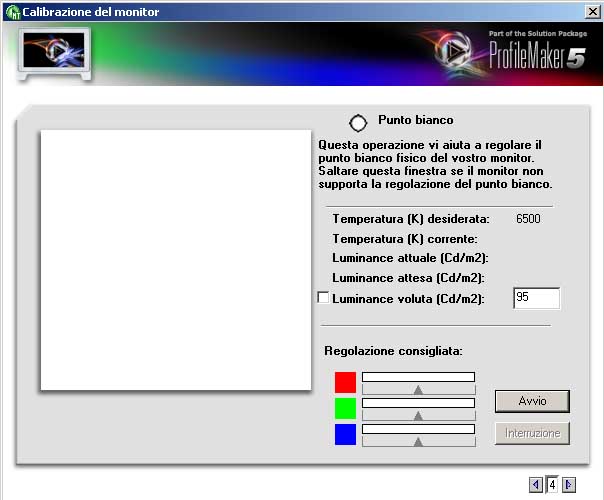The width and height of the screenshot is (604, 500).
Task: Click the blue channel indicator bar
Action: click(418, 429)
